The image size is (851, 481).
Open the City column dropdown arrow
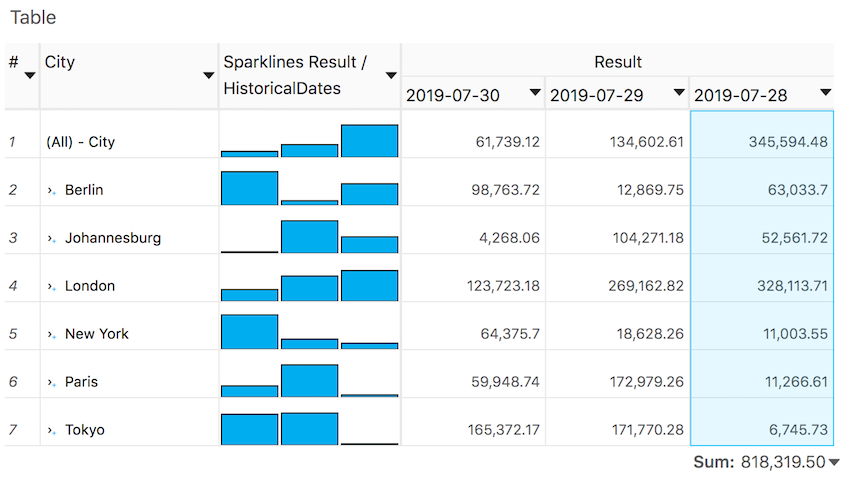[x=208, y=75]
